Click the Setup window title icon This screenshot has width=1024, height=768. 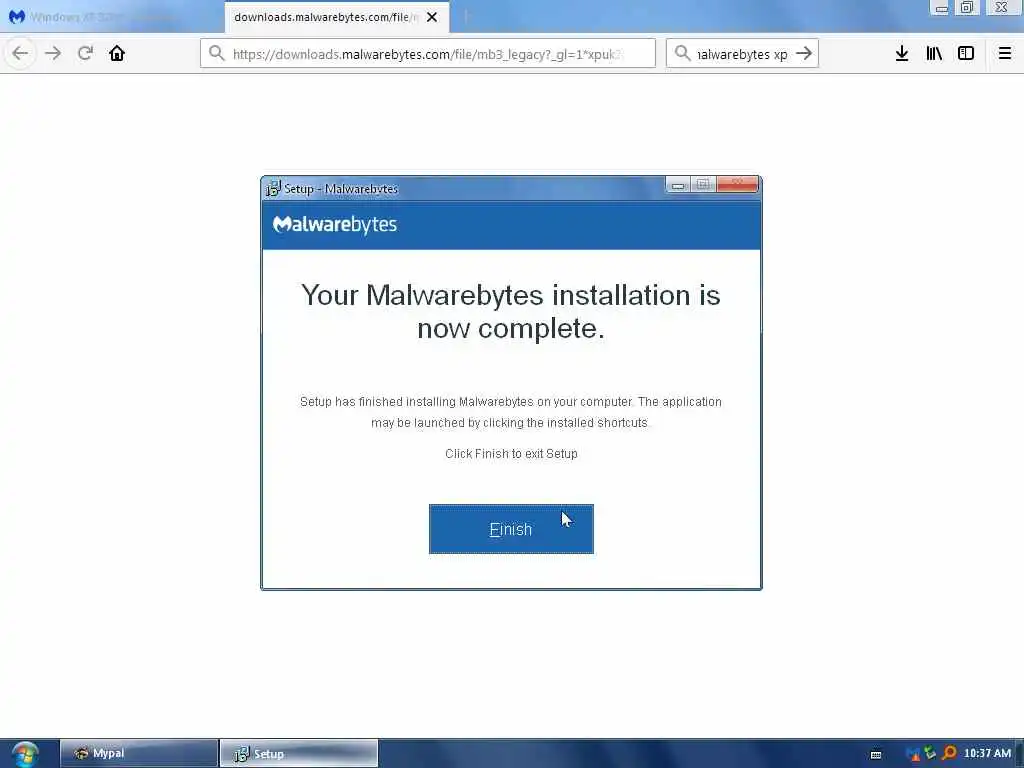273,189
